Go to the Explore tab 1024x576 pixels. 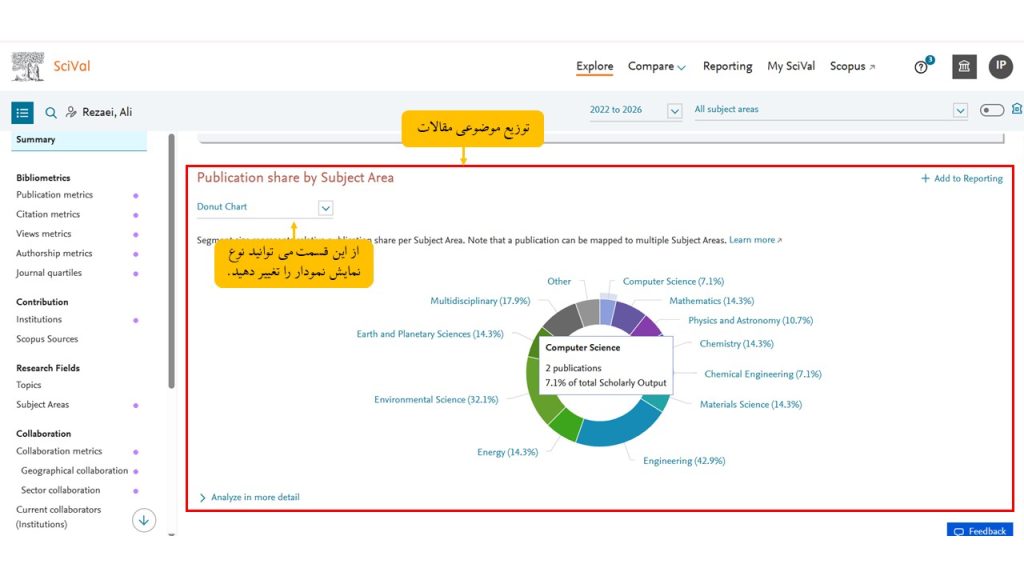(x=594, y=67)
